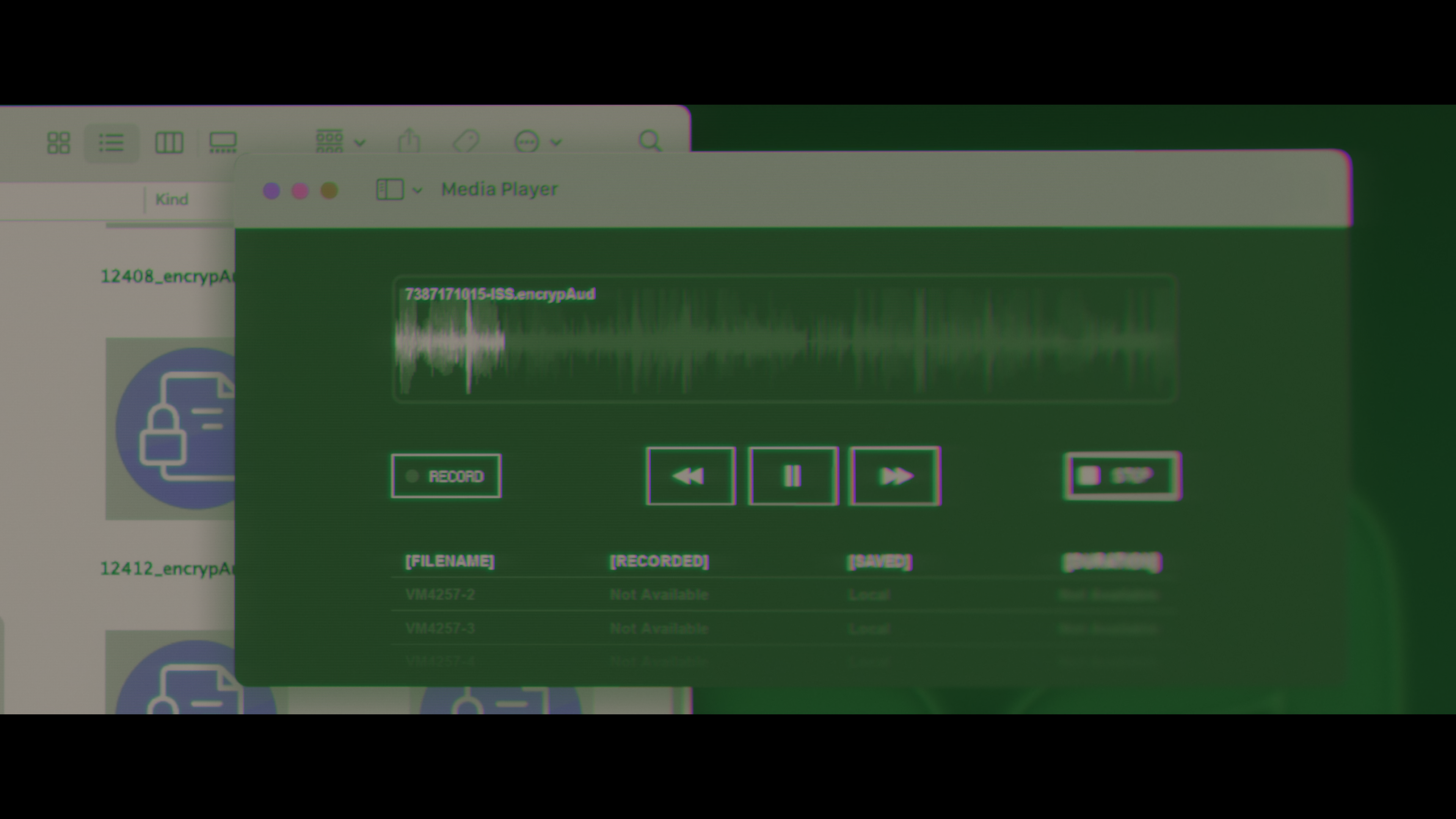Viewport: 1456px width, 819px height.
Task: Switch Finder to gallery view
Action: click(x=223, y=143)
